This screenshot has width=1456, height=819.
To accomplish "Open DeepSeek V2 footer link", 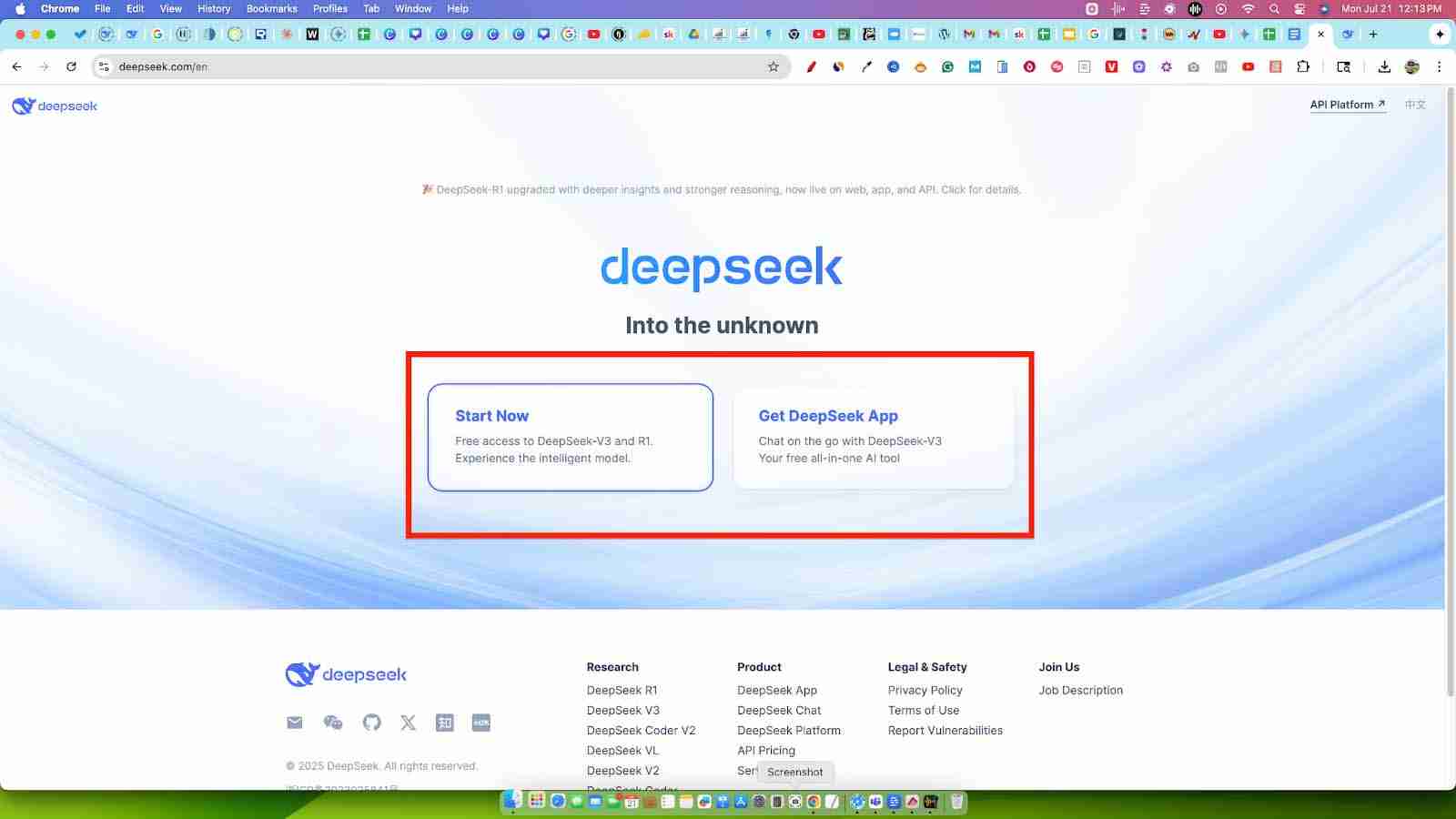I will coord(623,771).
